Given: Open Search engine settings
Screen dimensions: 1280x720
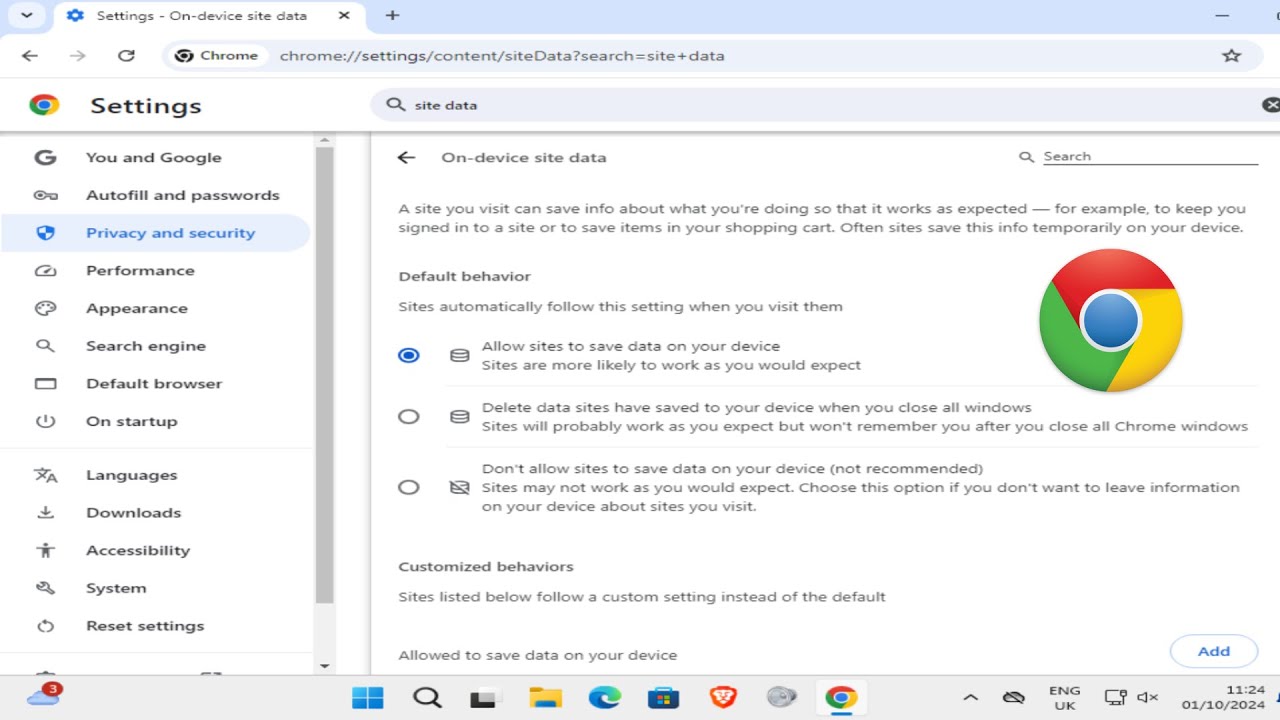Looking at the screenshot, I should pyautogui.click(x=154, y=346).
